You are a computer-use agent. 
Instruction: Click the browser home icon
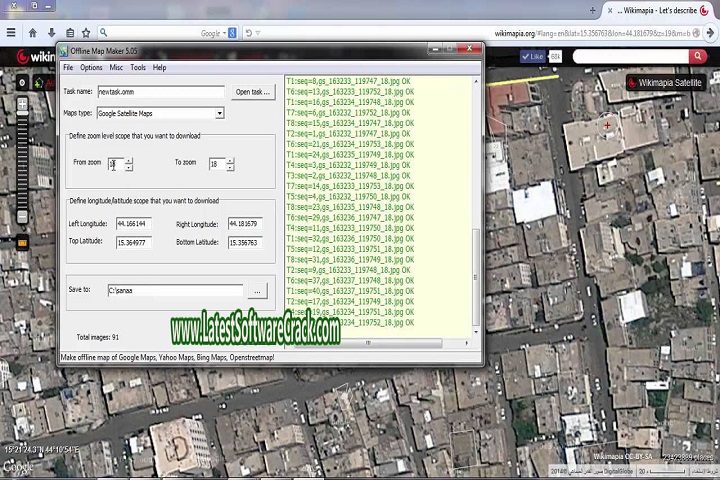[32, 33]
